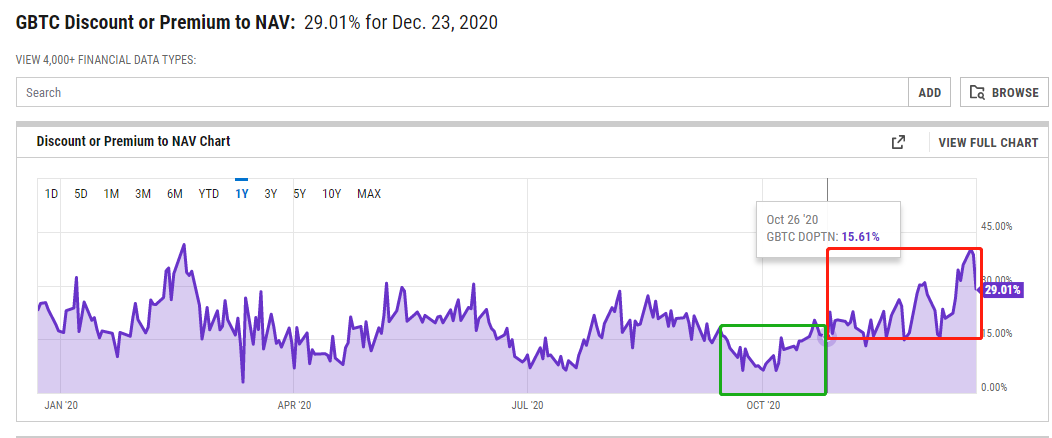Select the 1D time range

[51, 194]
